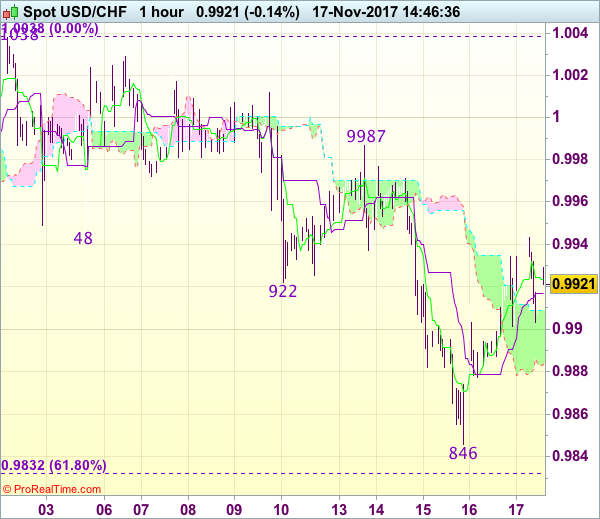Select the '1 hour' timeframe label
600x519 pixels.
pyautogui.click(x=161, y=12)
